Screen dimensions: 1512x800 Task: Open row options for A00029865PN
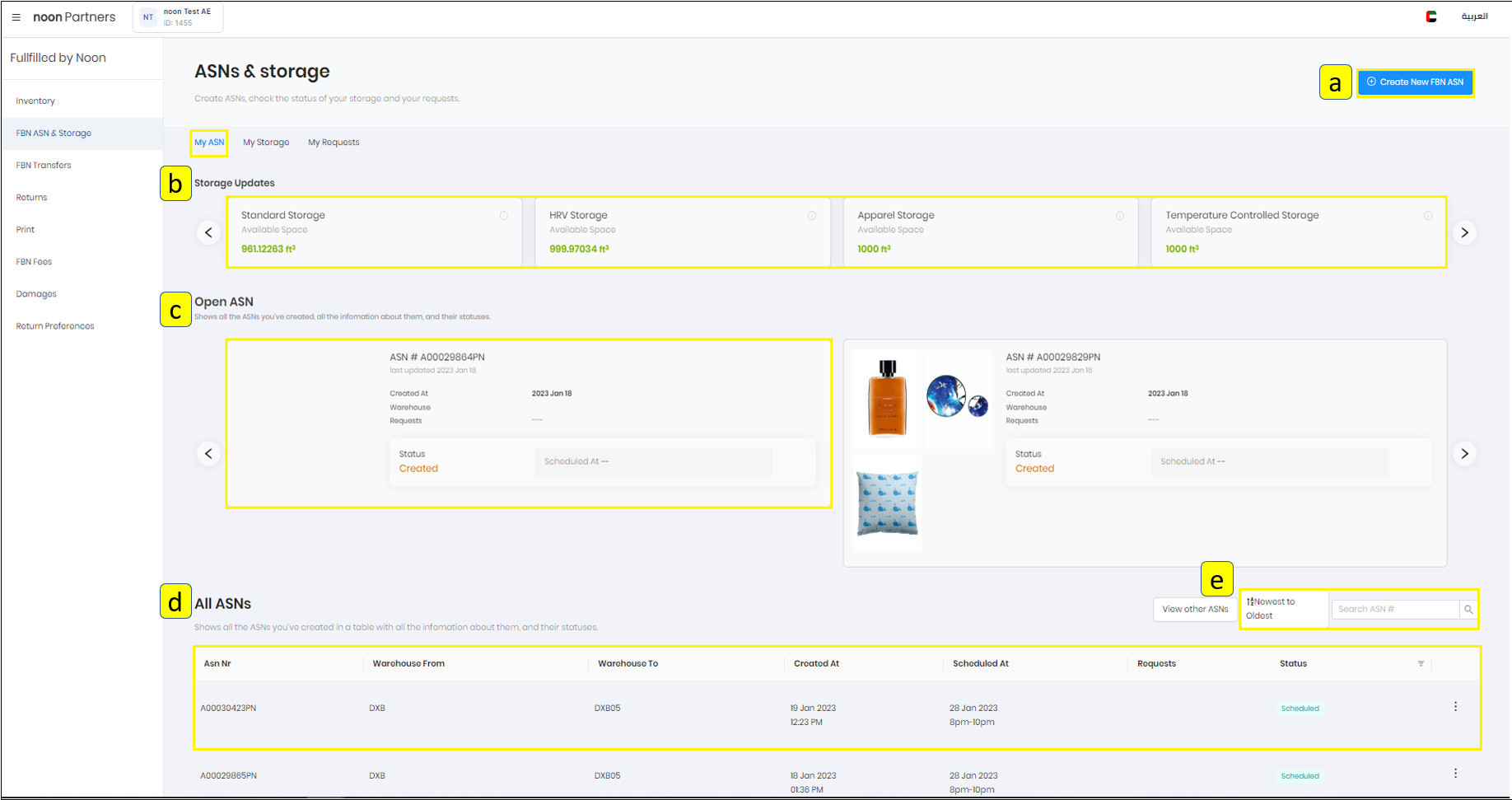tap(1455, 774)
